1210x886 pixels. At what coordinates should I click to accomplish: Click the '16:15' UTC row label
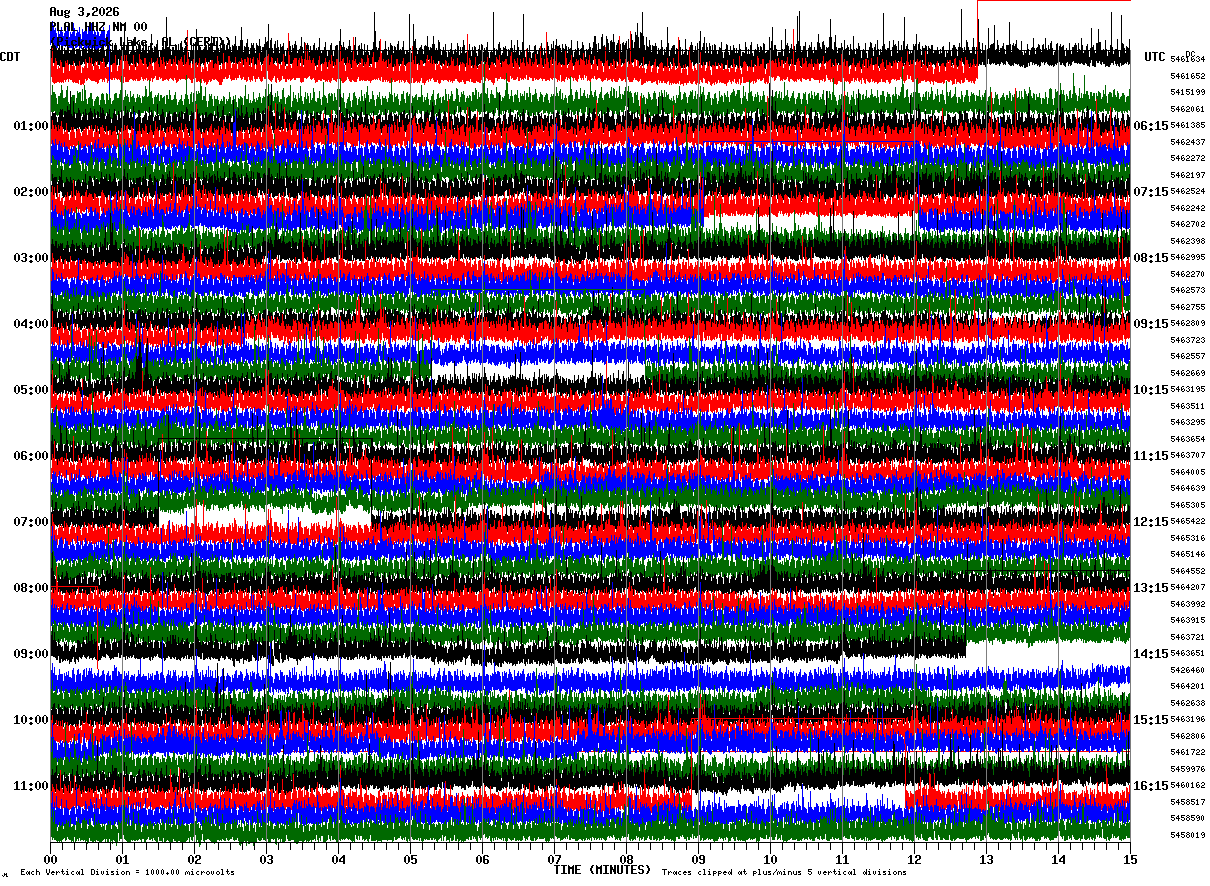[x=1151, y=786]
